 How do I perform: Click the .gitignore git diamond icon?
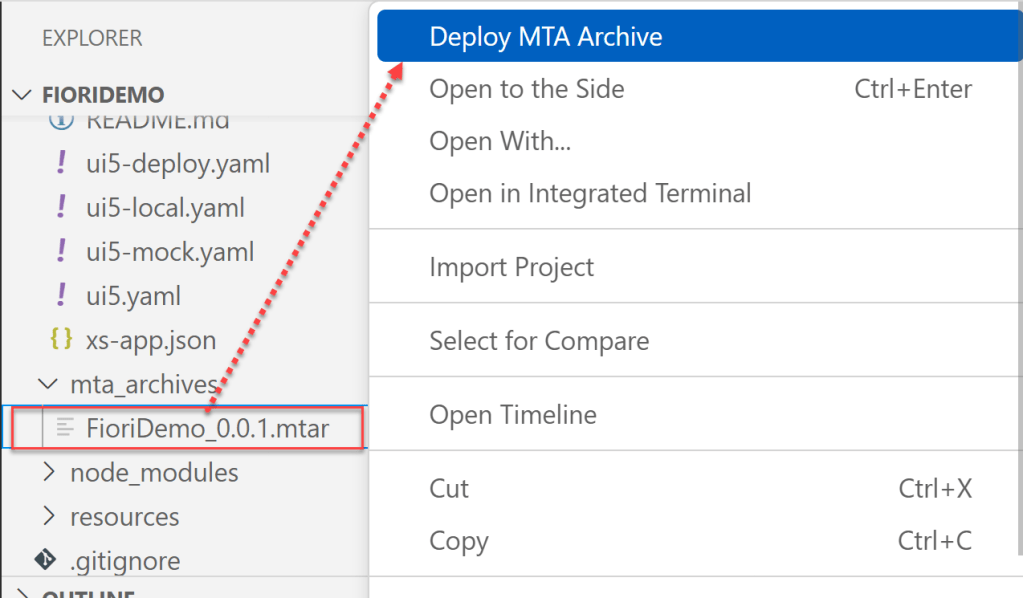[x=45, y=560]
